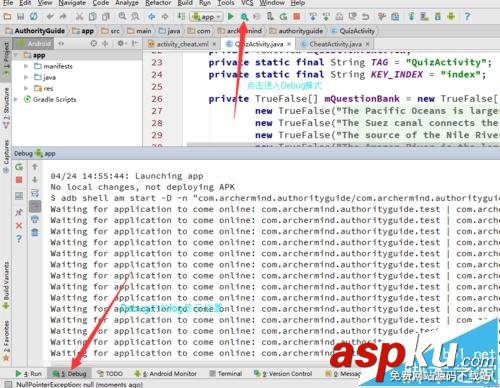
Task: Open the Refactor menu
Action: pyautogui.click(x=158, y=3)
